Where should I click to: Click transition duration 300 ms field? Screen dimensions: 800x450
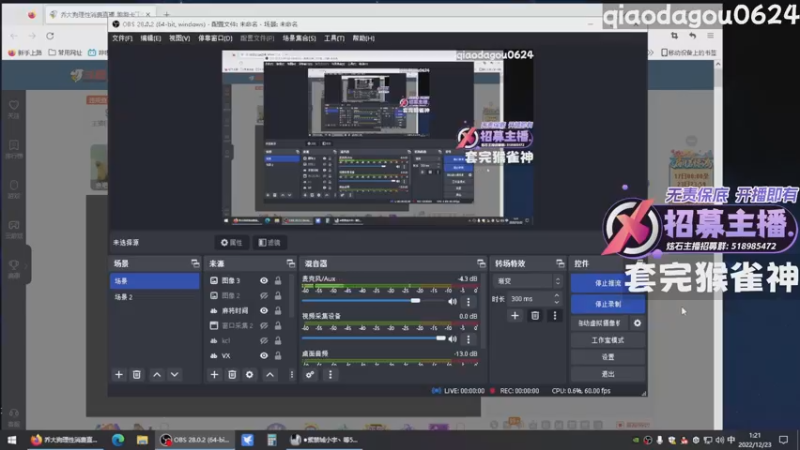tap(529, 299)
